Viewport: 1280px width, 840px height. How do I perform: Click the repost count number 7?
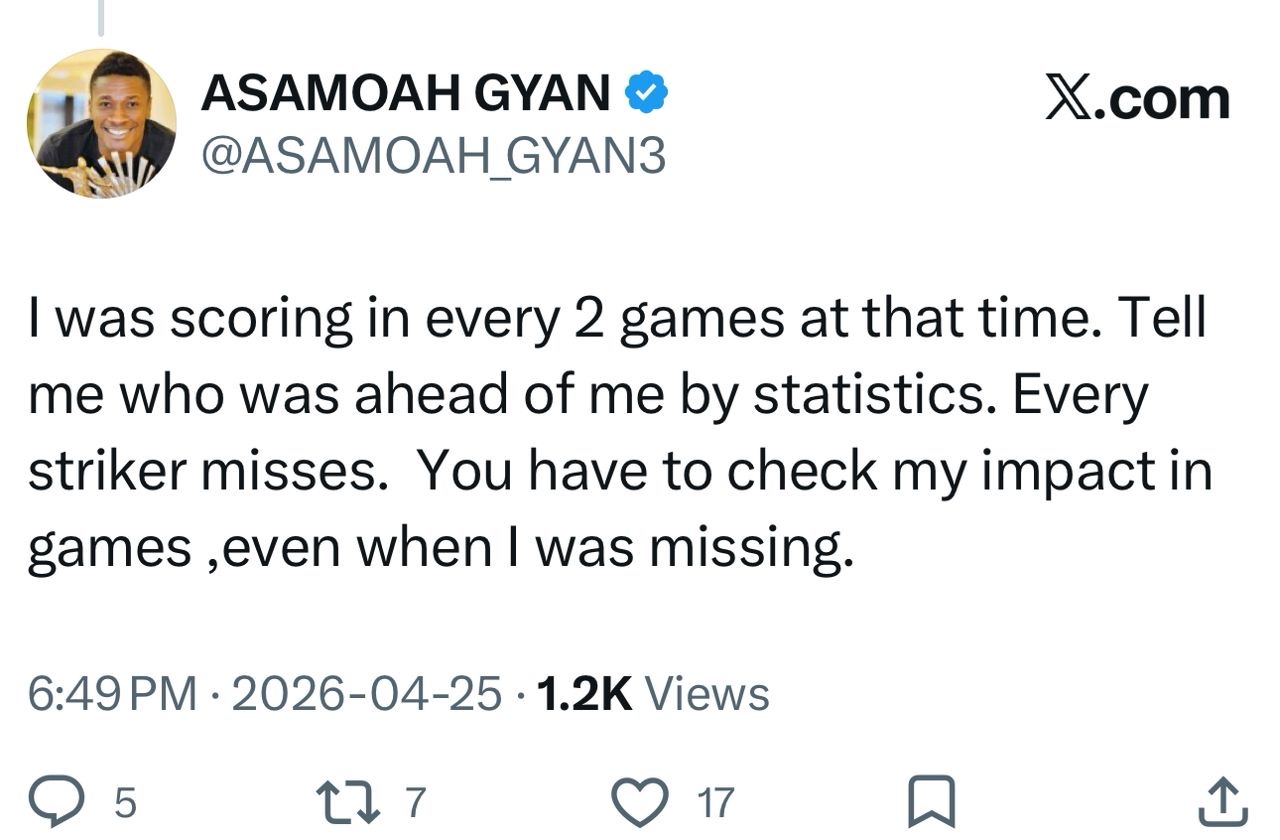coord(415,802)
